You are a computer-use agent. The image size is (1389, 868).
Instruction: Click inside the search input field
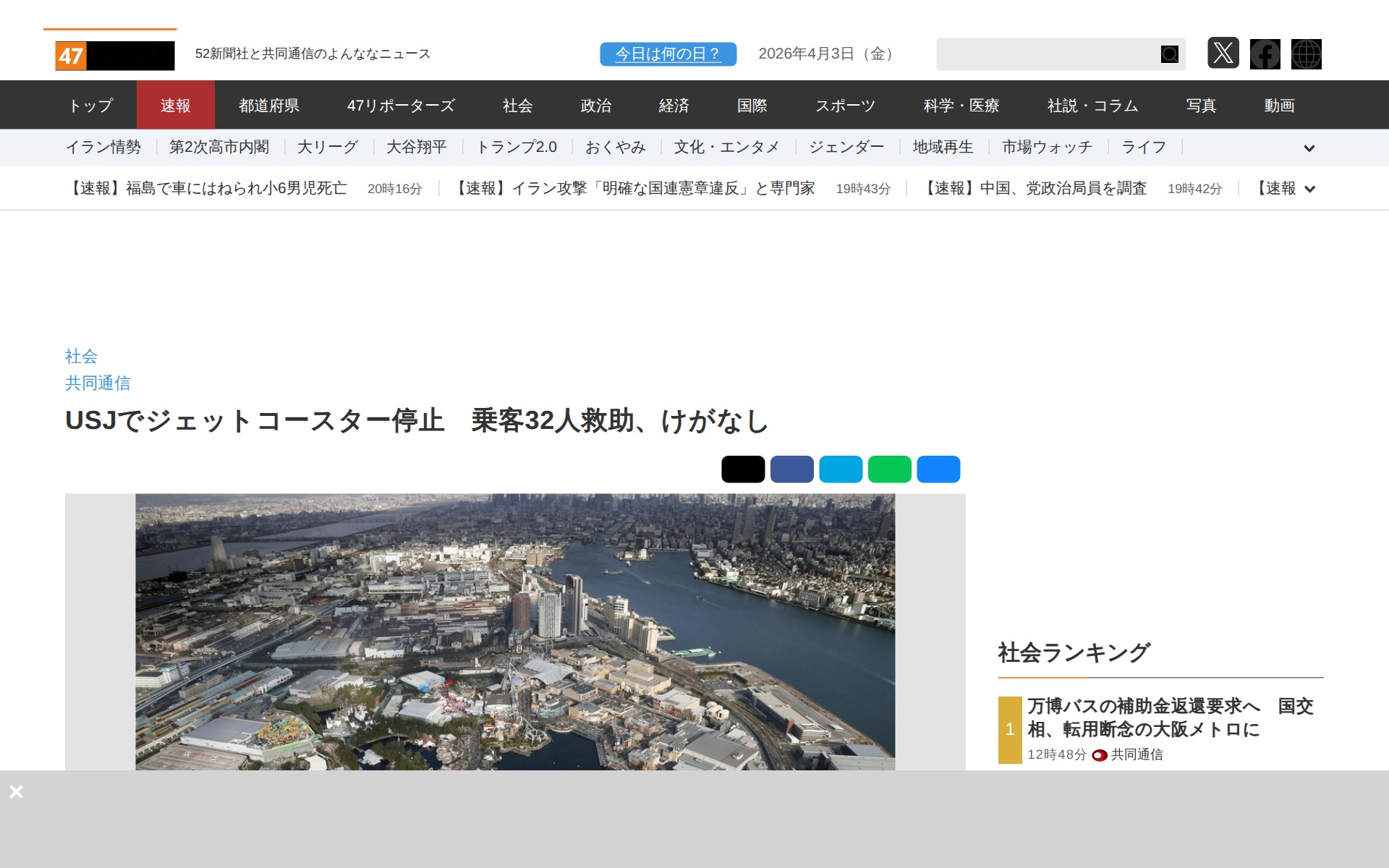pyautogui.click(x=1049, y=54)
